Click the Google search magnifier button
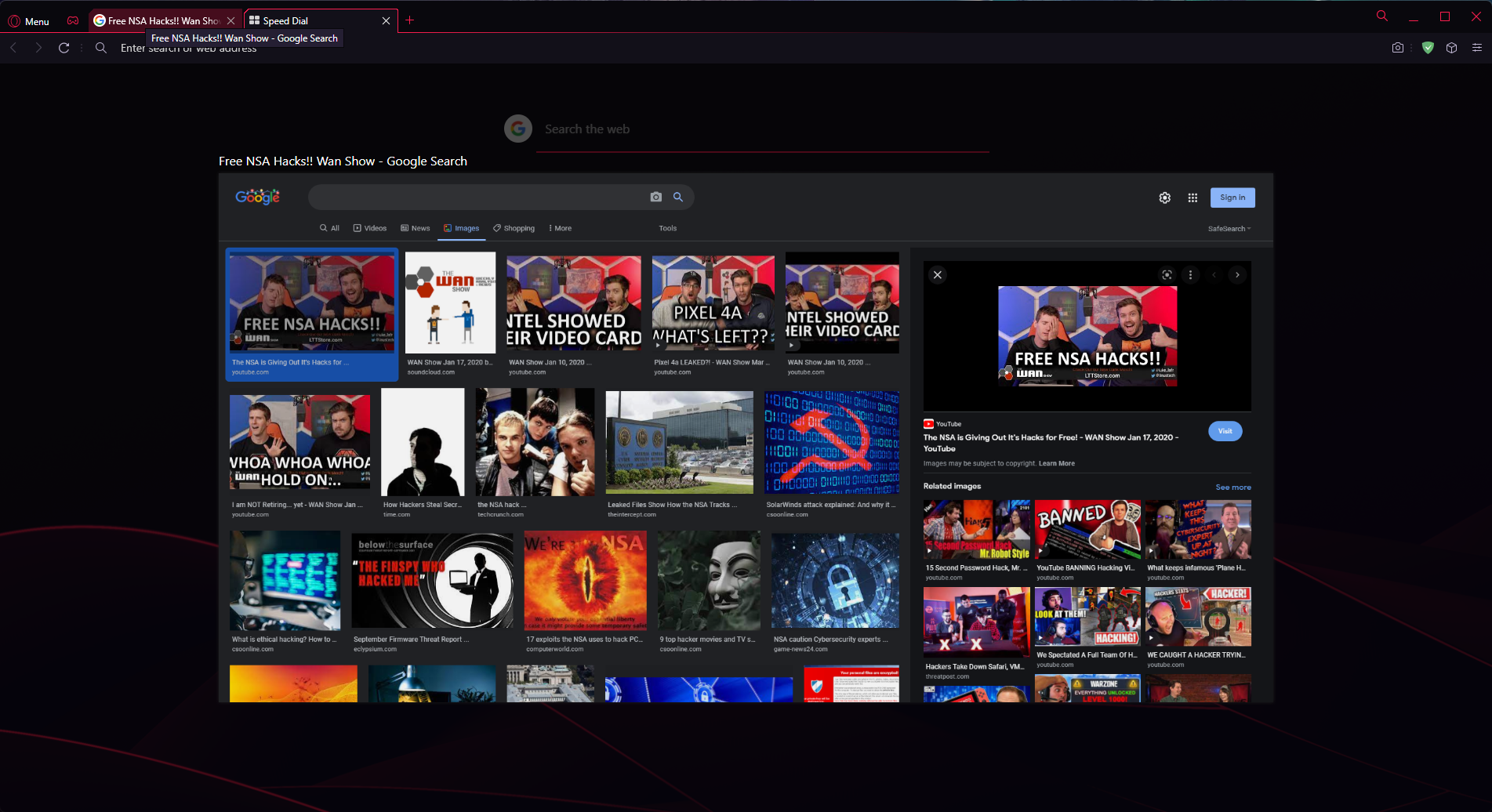1492x812 pixels. pyautogui.click(x=678, y=198)
